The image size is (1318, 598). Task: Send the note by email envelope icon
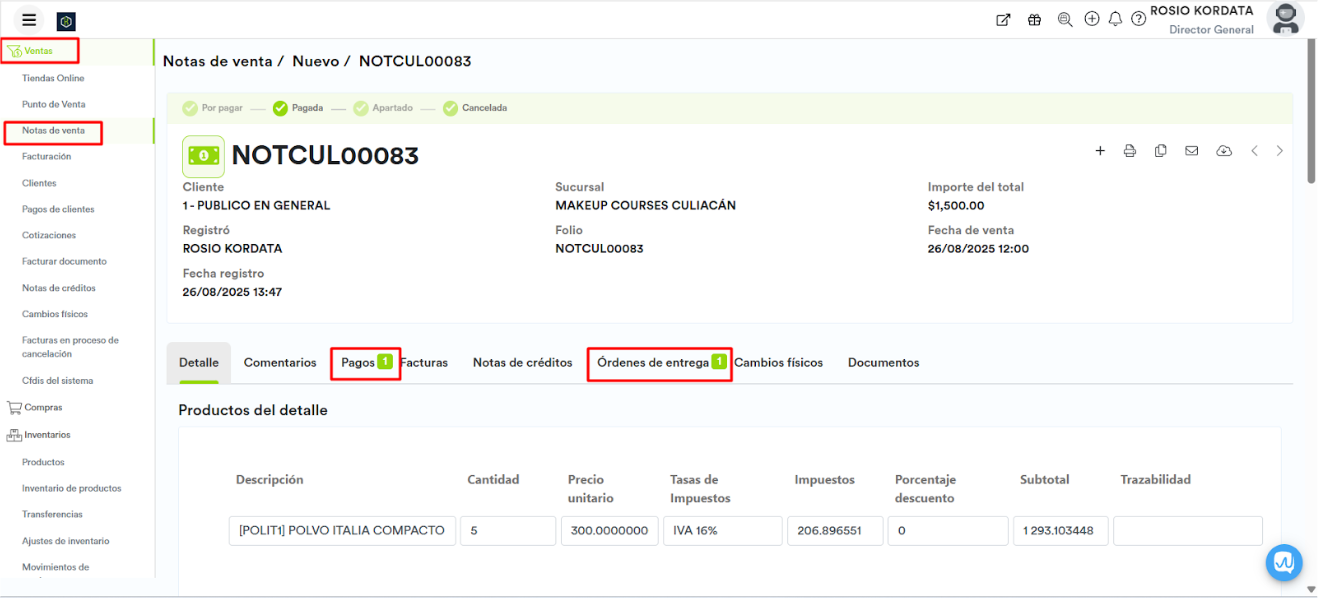1191,151
